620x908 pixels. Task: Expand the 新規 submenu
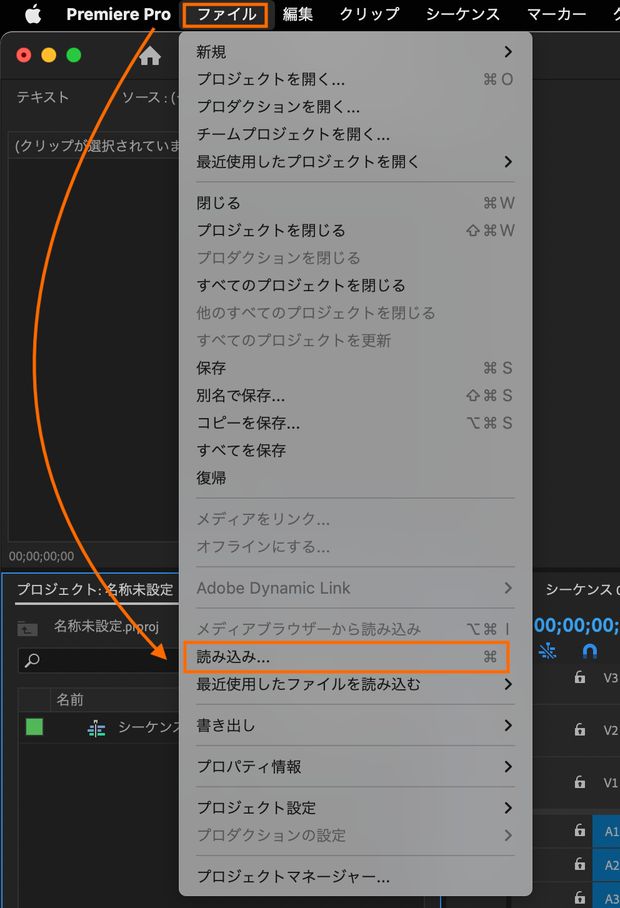coord(355,52)
